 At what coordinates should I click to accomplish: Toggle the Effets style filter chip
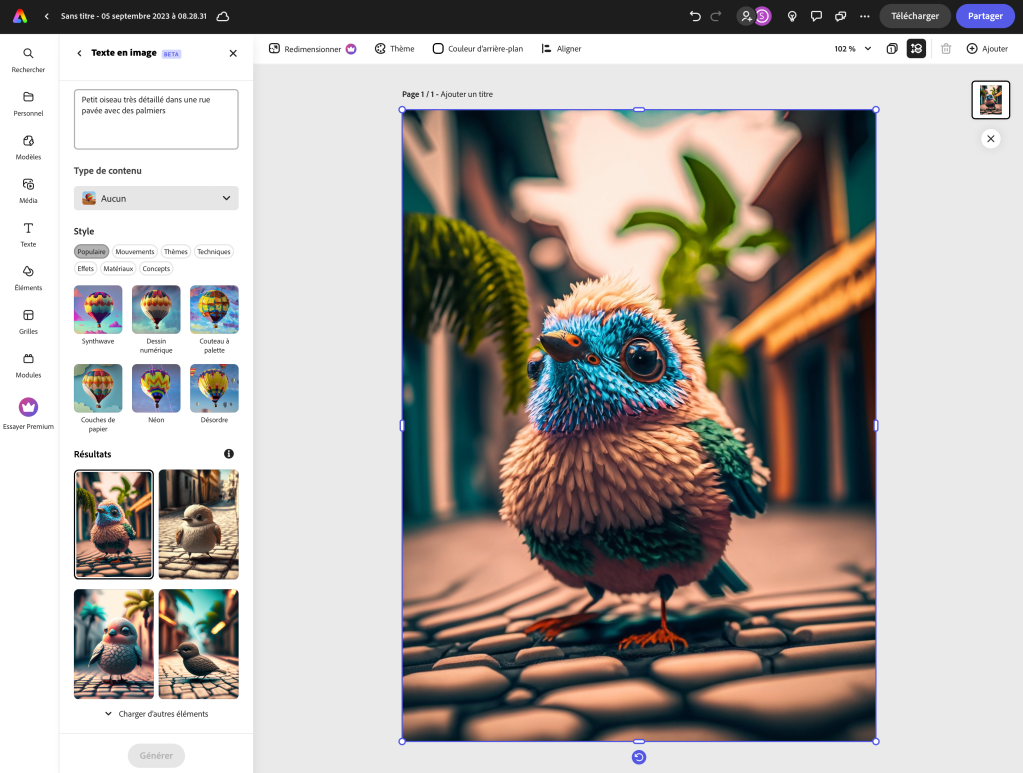(x=86, y=269)
